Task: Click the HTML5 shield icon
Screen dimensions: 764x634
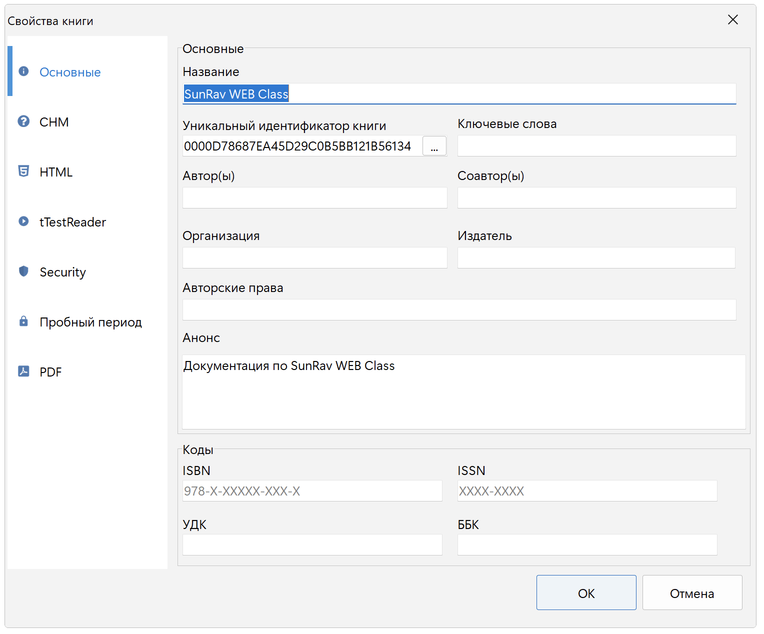Action: coord(23,171)
